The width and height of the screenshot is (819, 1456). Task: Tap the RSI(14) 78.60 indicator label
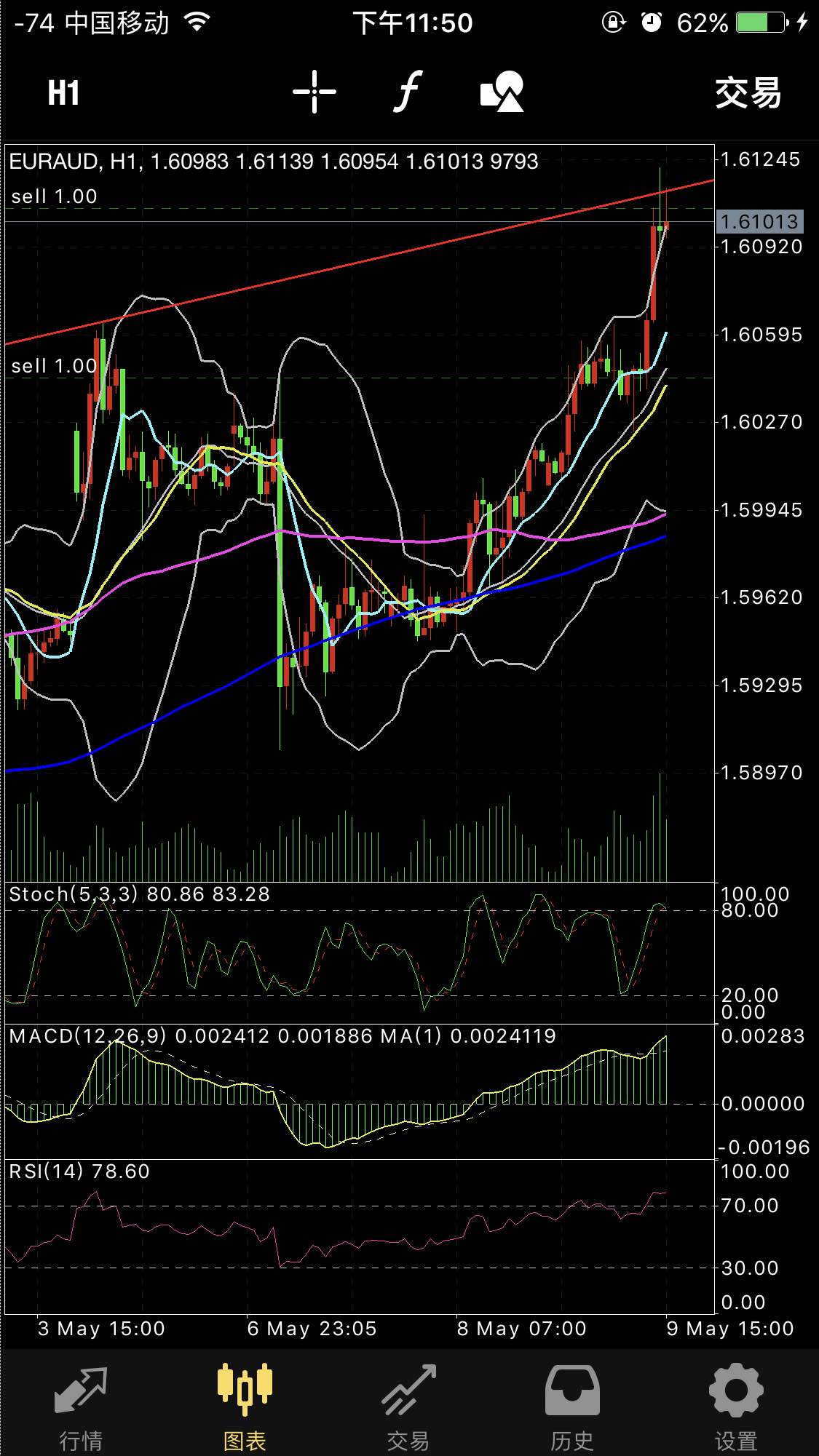pyautogui.click(x=79, y=1171)
